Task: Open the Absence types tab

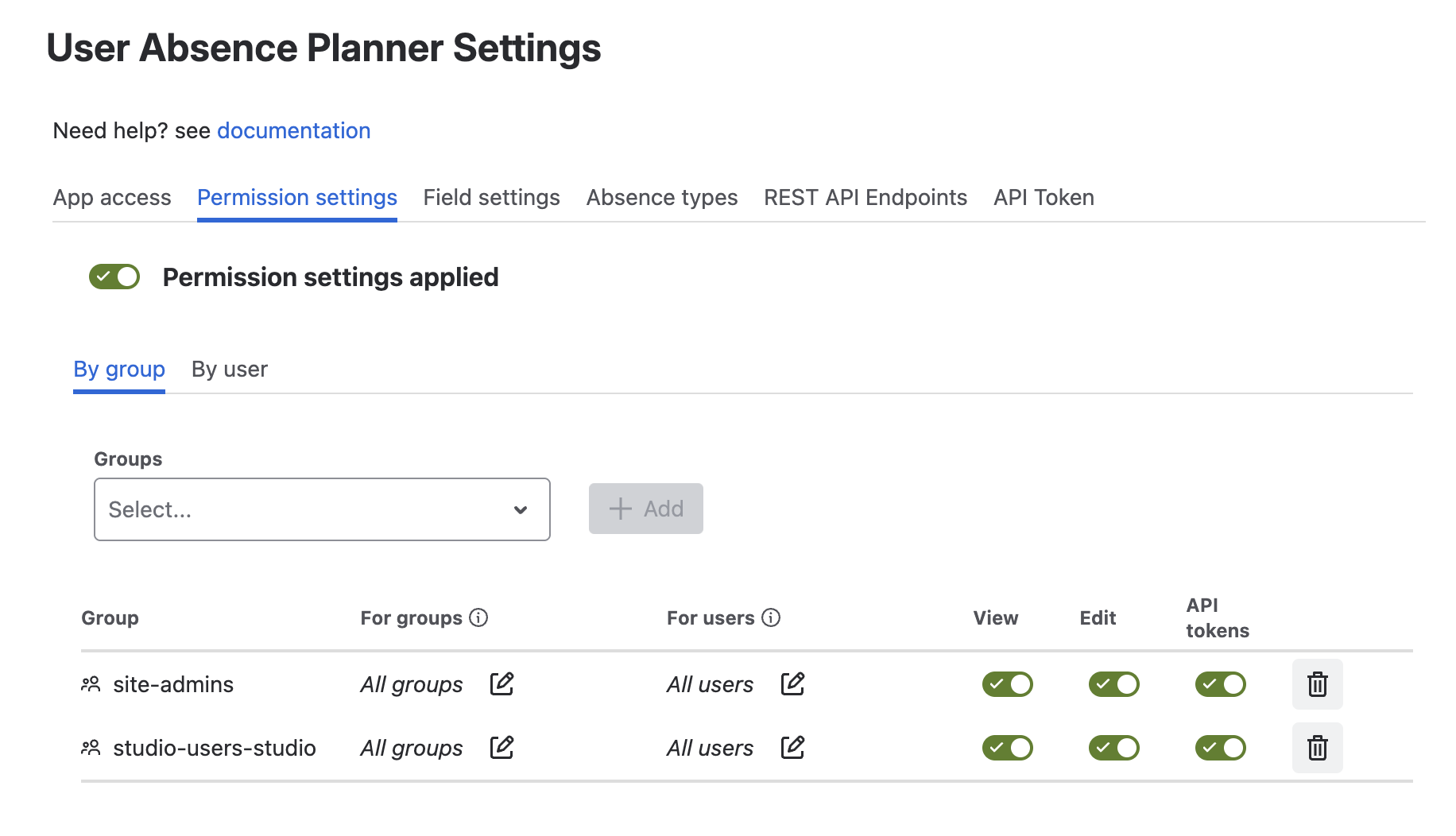Action: tap(662, 197)
